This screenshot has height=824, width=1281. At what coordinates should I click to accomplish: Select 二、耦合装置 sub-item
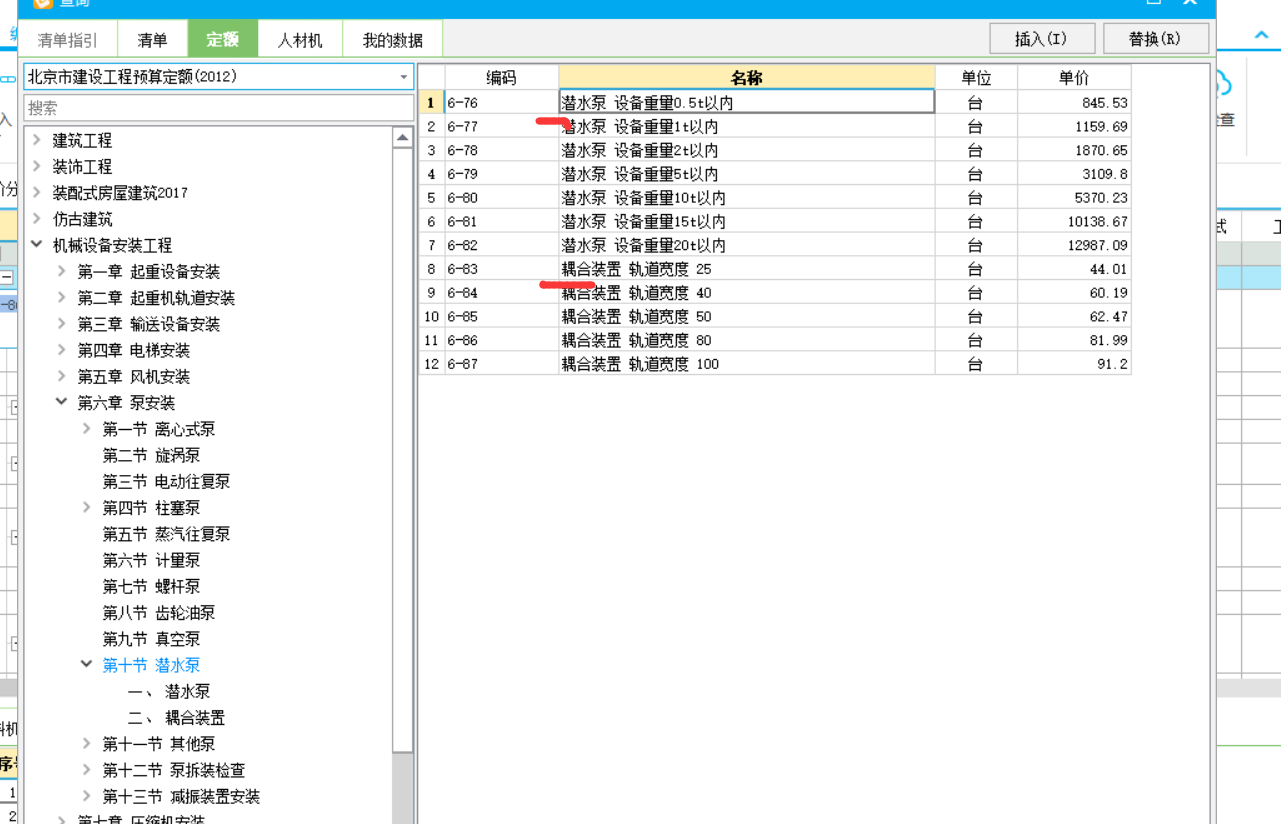(x=176, y=717)
